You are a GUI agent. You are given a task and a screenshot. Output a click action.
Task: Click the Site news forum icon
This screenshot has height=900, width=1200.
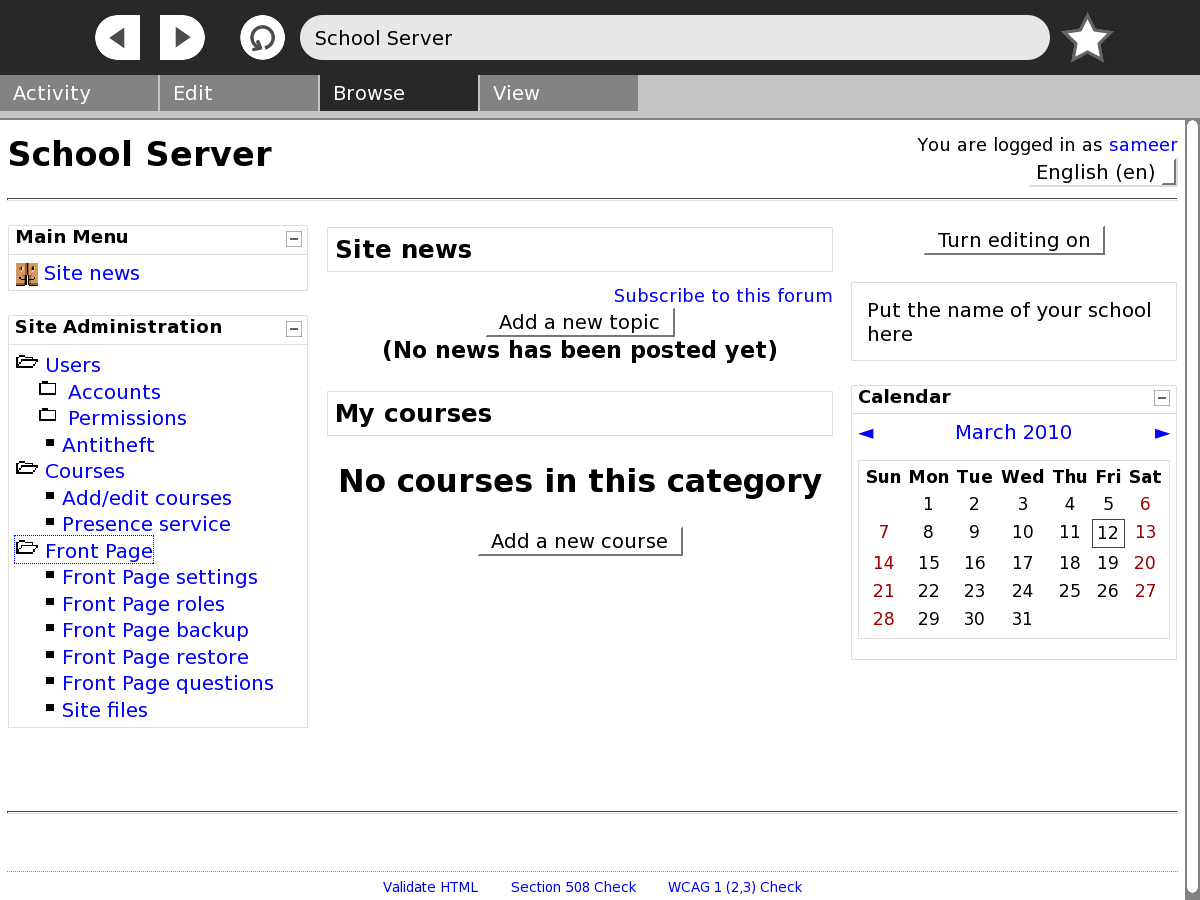click(27, 274)
